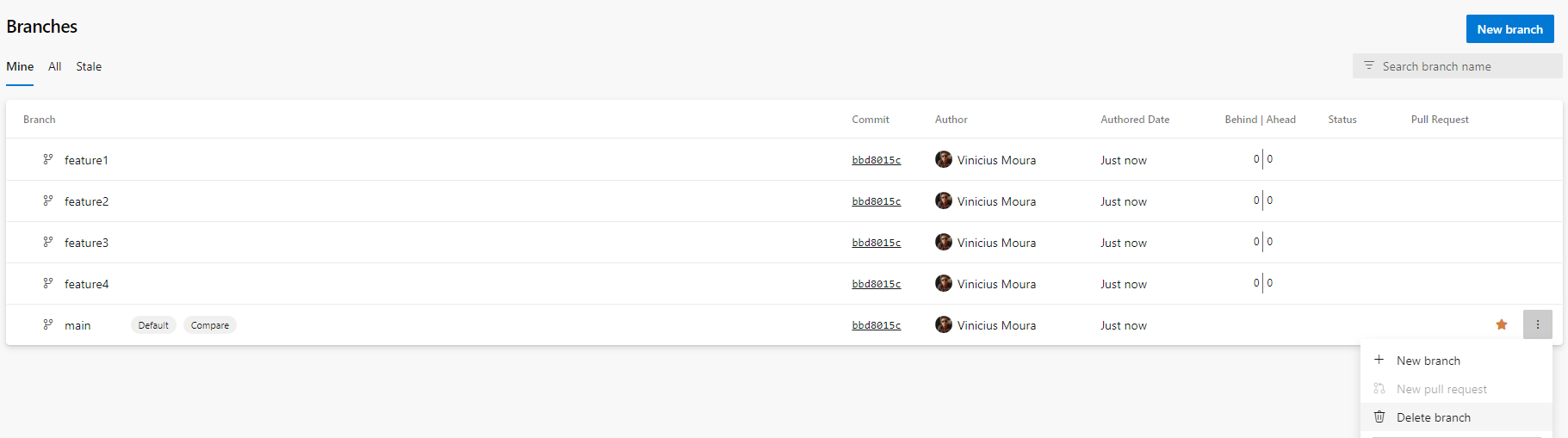Open the more options menu for main
1568x438 pixels.
click(x=1537, y=324)
